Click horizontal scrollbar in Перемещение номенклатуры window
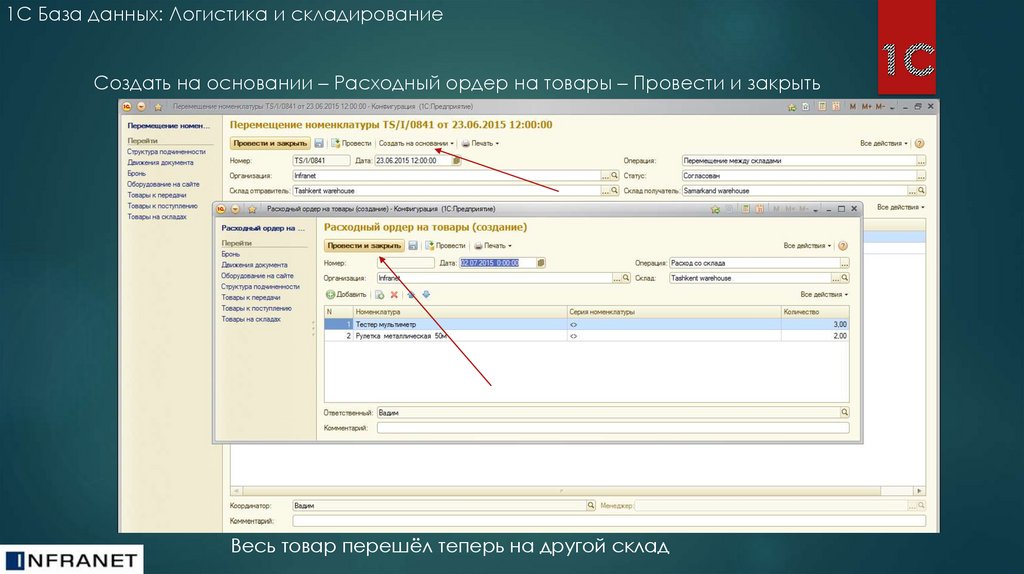This screenshot has height=574, width=1024. [562, 490]
